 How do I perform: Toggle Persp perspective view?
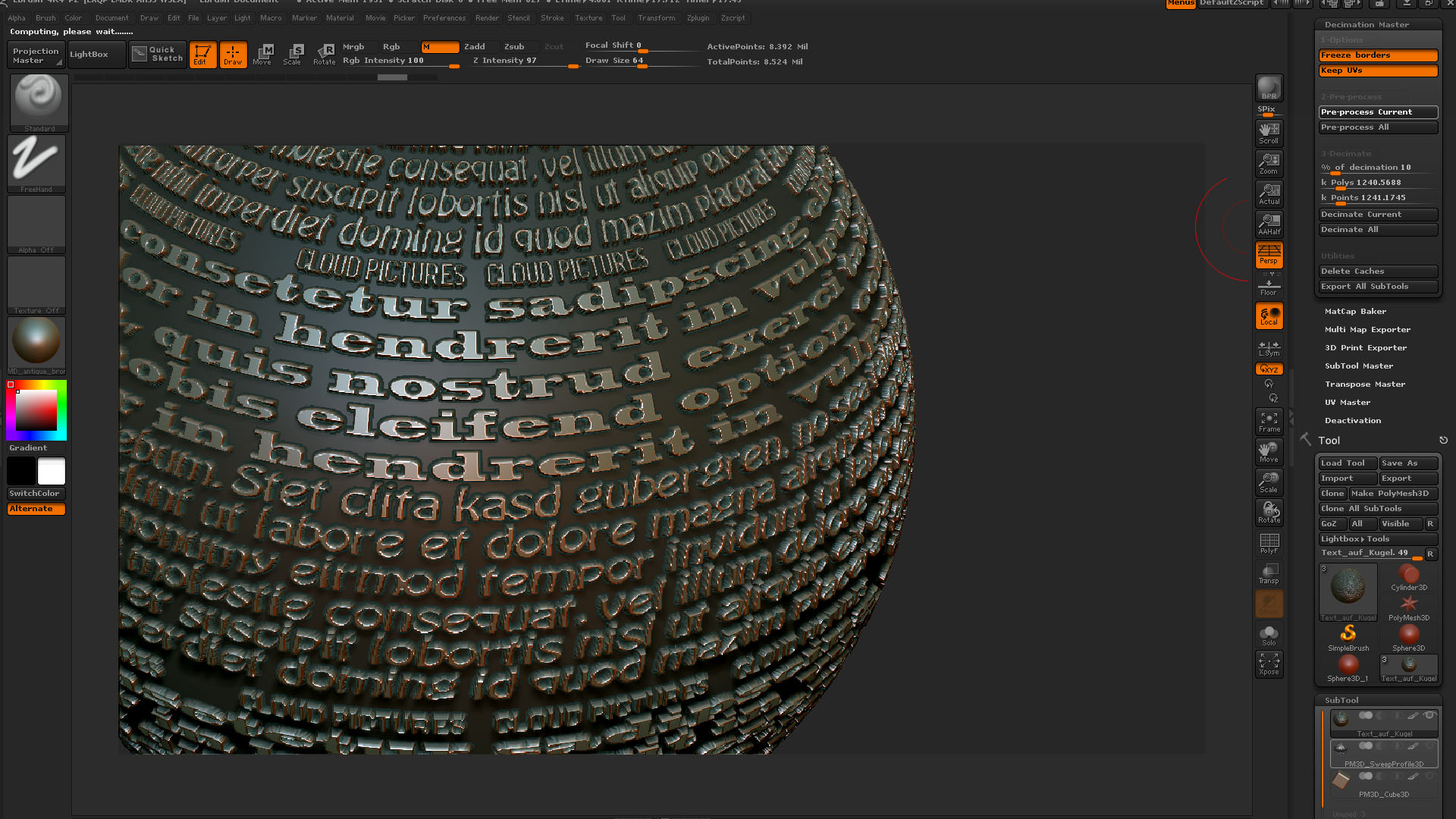coord(1269,254)
